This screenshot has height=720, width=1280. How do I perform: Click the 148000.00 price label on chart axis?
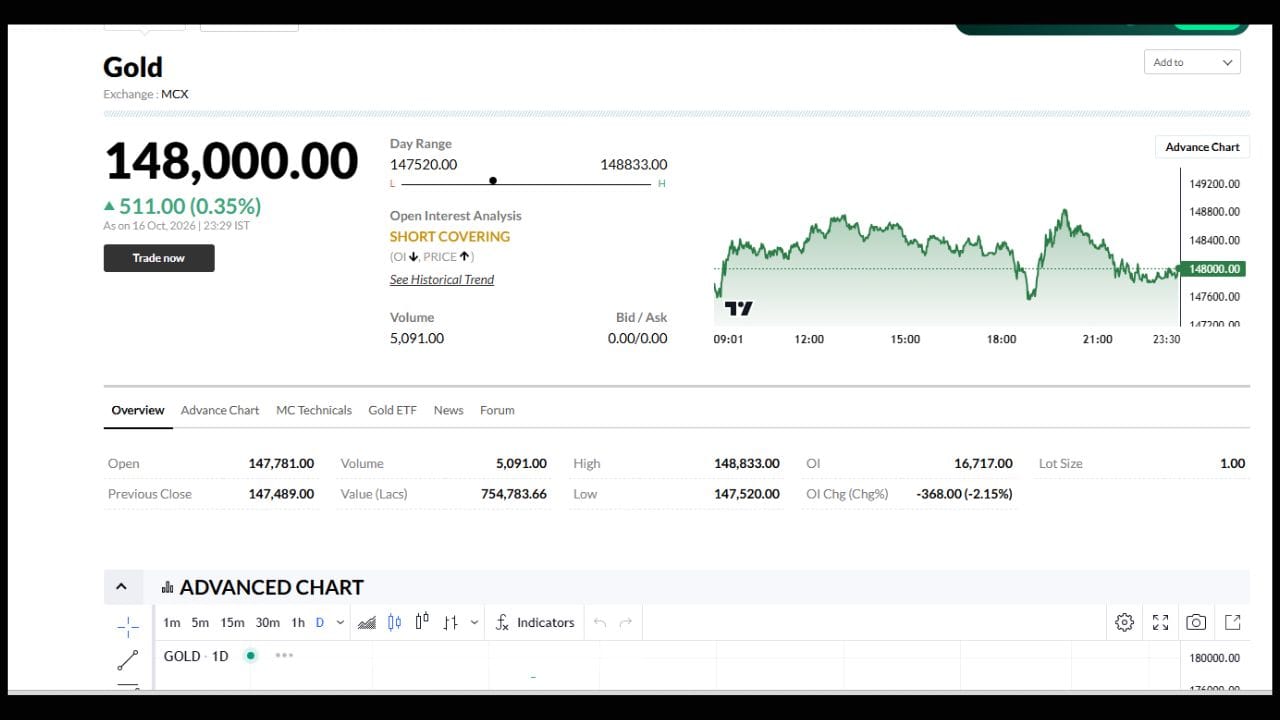tap(1212, 269)
